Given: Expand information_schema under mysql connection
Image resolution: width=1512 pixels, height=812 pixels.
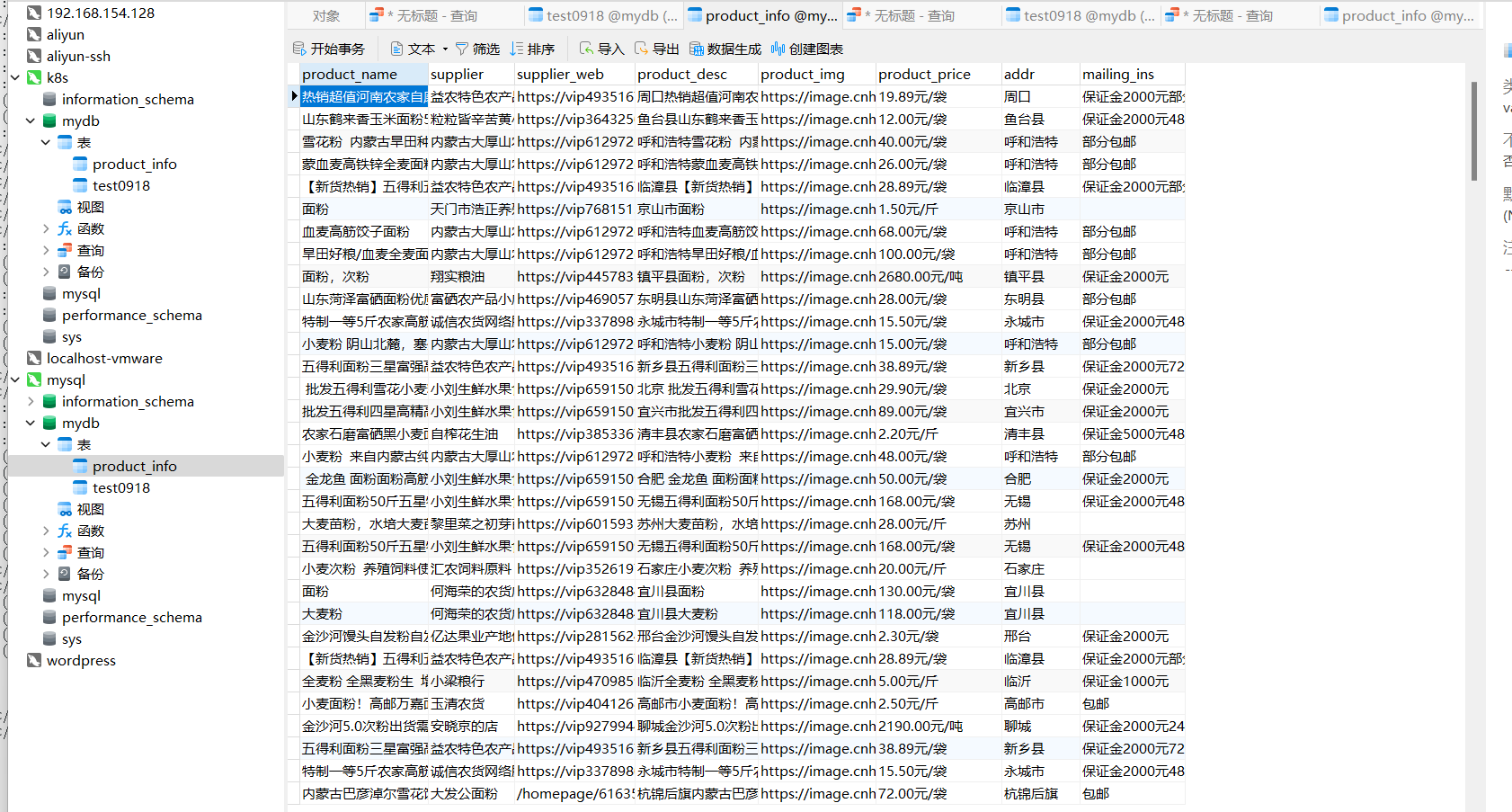Looking at the screenshot, I should pos(31,401).
